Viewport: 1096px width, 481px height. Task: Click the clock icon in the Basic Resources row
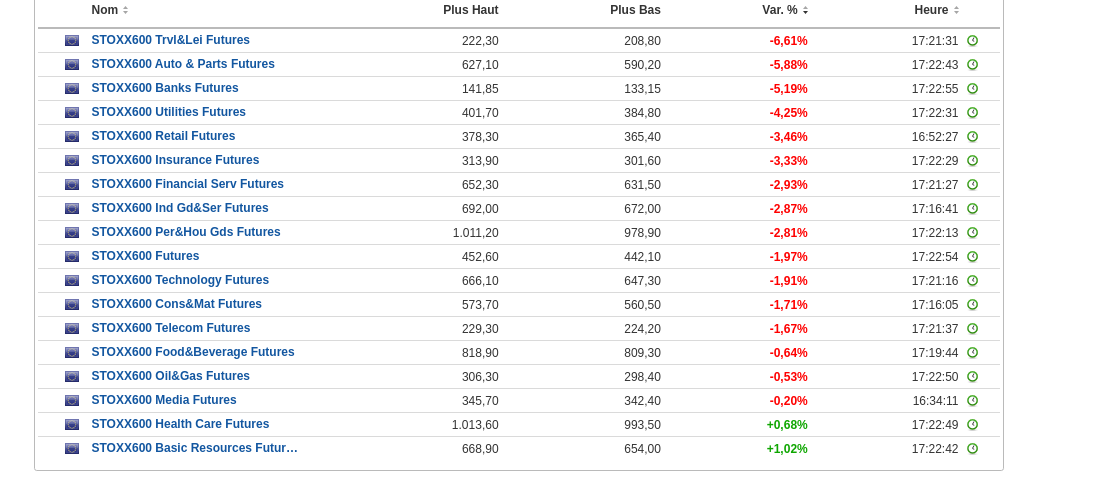(972, 449)
